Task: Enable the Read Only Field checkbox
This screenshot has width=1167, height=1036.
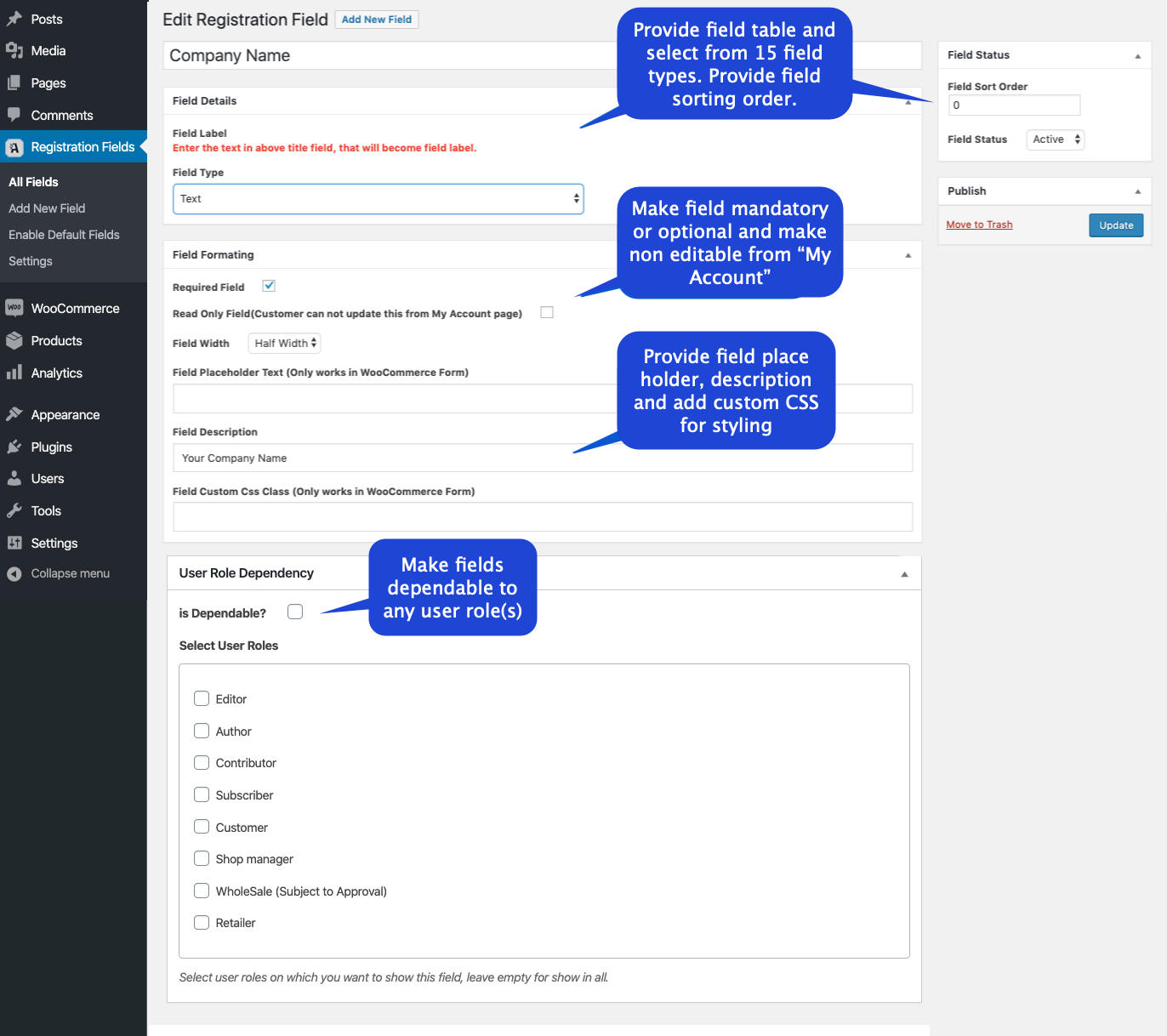Action: tap(547, 312)
